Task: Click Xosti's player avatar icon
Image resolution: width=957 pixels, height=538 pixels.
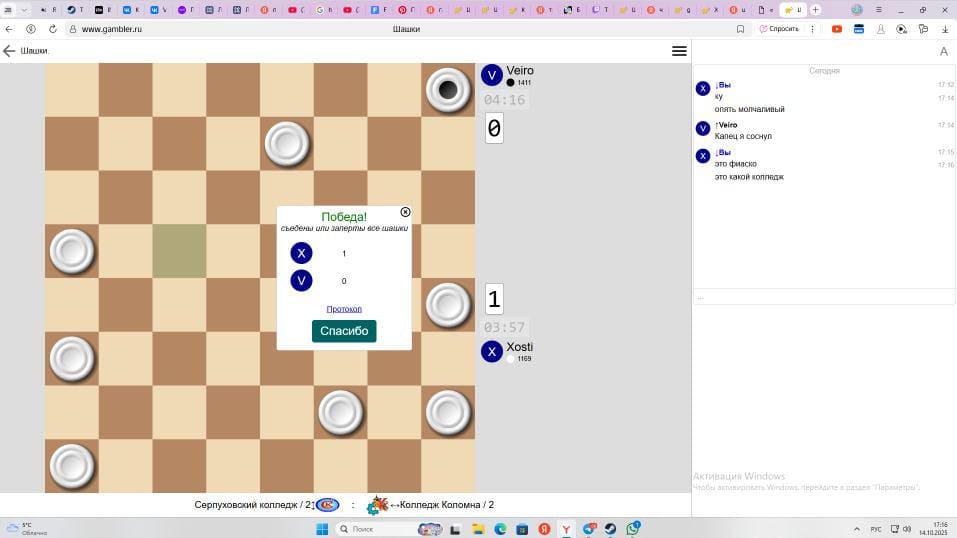Action: (x=491, y=351)
